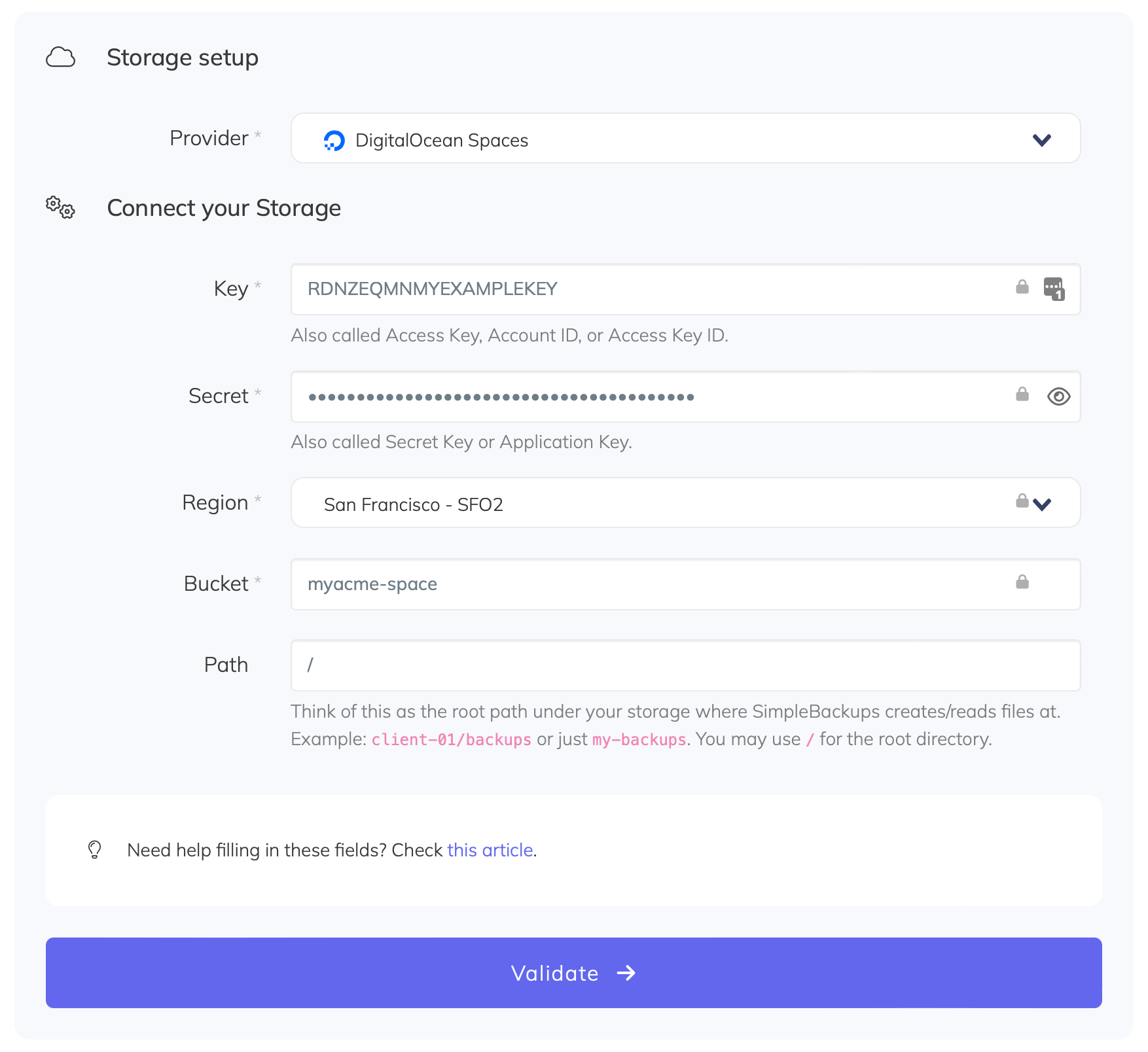Click the lock icon in the Region field
The height and width of the screenshot is (1052, 1148).
(1022, 500)
